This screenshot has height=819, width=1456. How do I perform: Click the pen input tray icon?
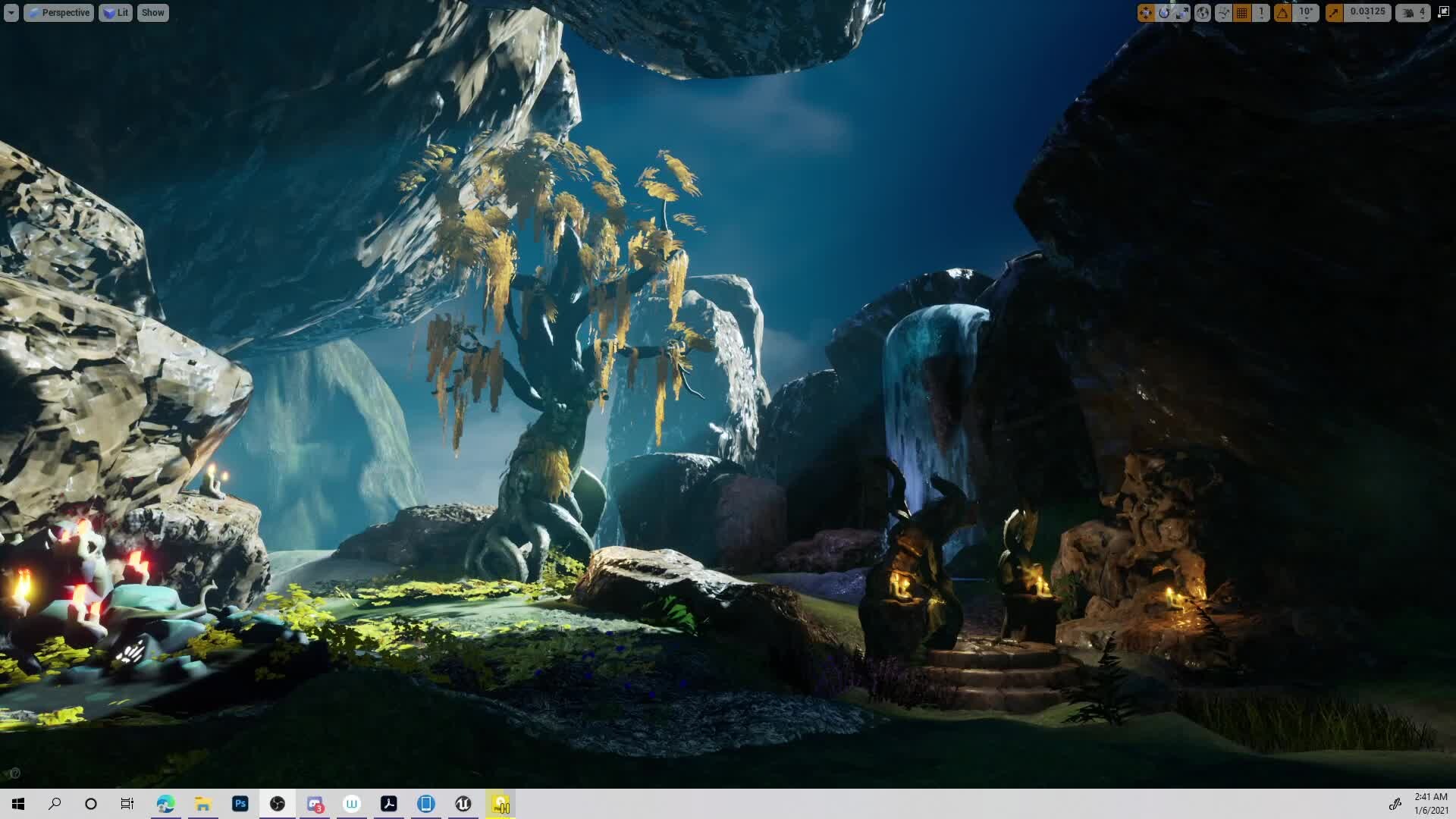pyautogui.click(x=1395, y=804)
